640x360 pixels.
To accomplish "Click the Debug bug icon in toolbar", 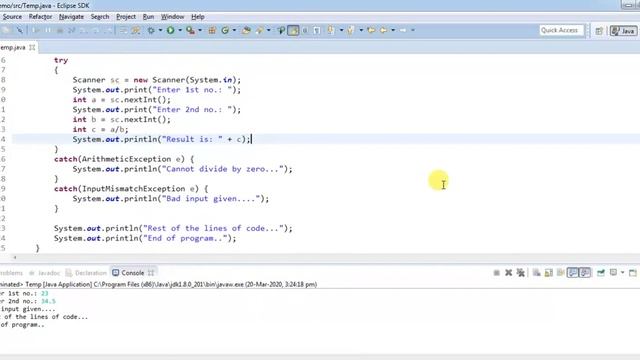I will coord(151,30).
